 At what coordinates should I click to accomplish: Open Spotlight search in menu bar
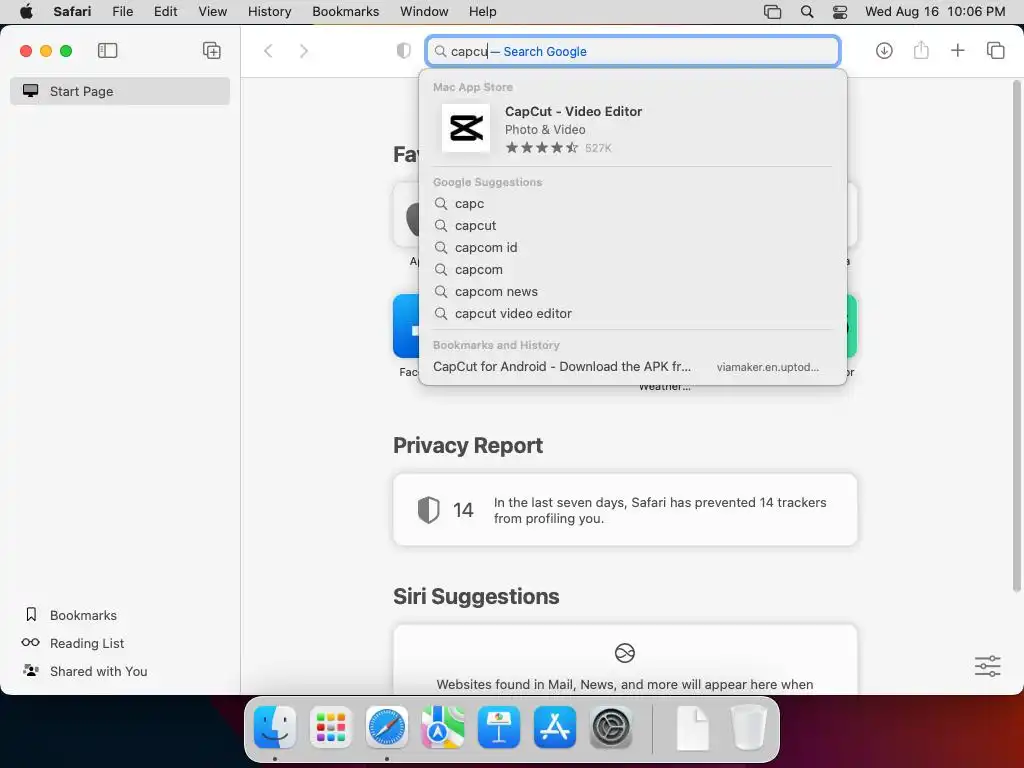(807, 12)
